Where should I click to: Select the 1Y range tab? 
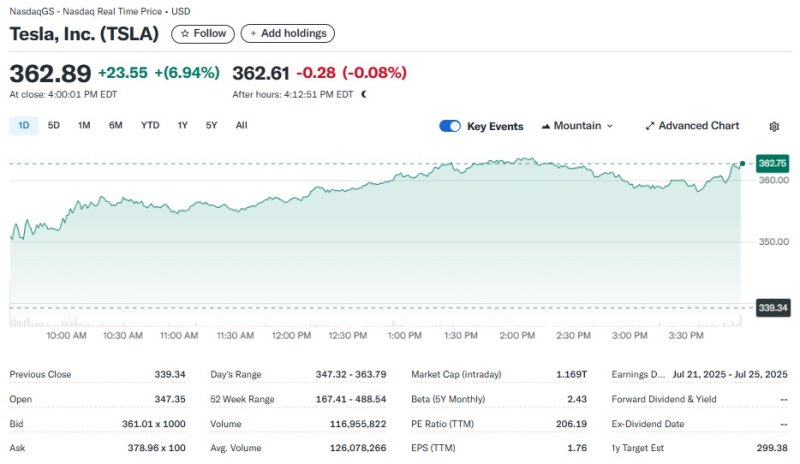(183, 126)
